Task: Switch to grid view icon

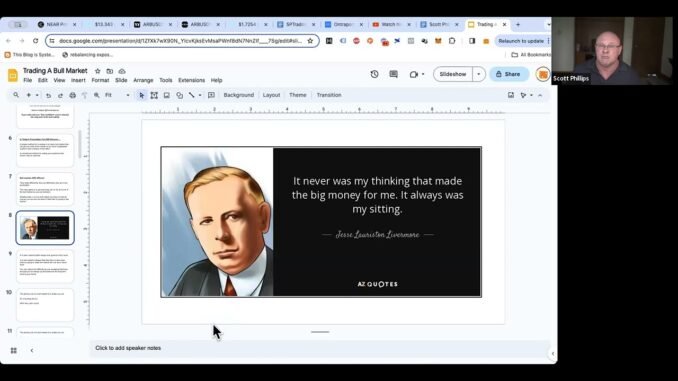Action: point(13,351)
